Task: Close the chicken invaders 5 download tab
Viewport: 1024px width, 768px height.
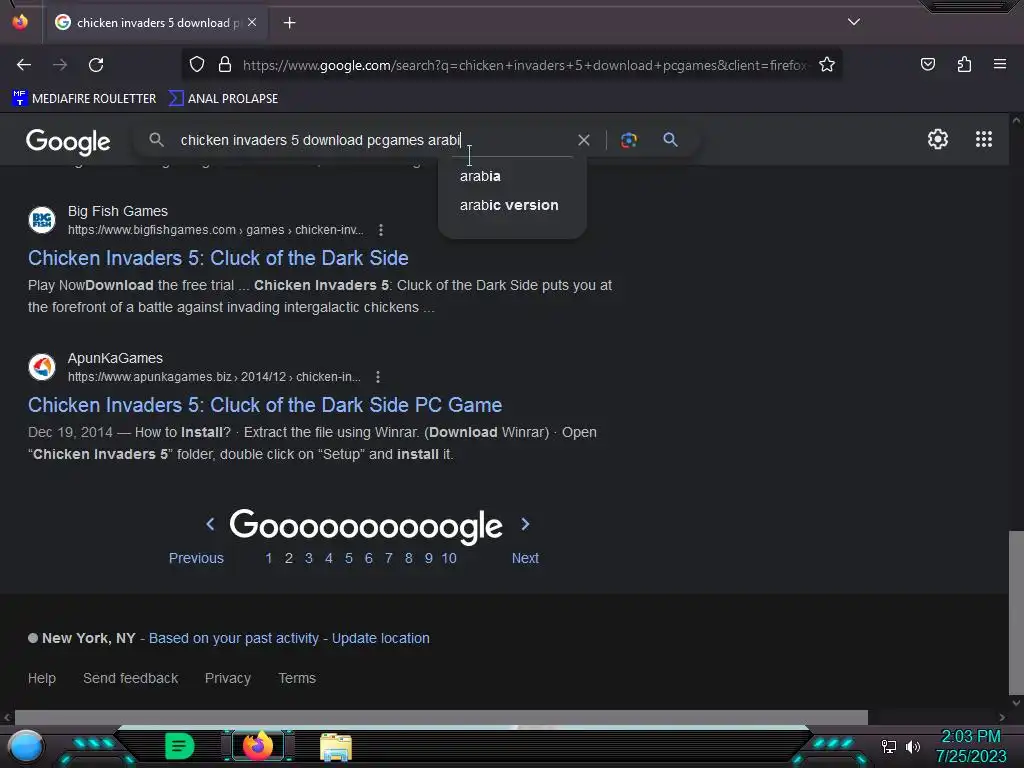Action: coord(252,22)
